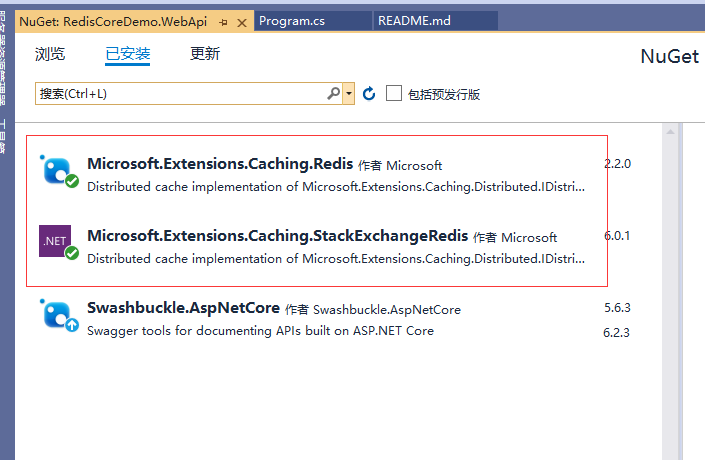This screenshot has width=705, height=460.
Task: Enable 包括预发行版 prerelease checkbox
Action: coord(394,93)
